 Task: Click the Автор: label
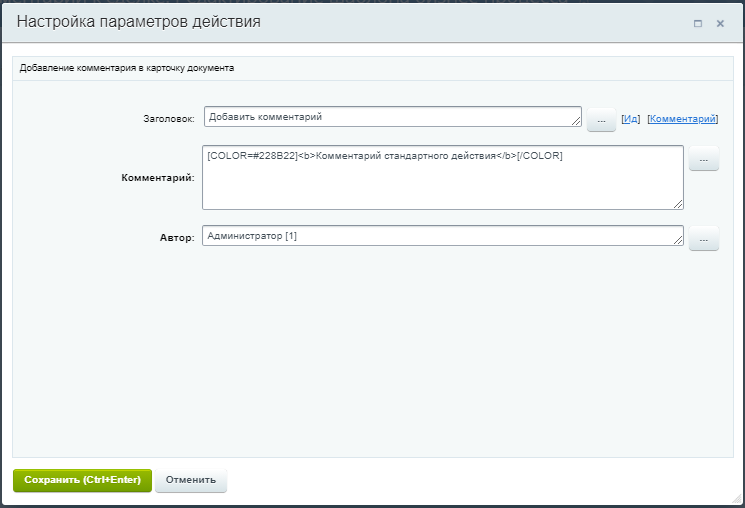point(177,238)
